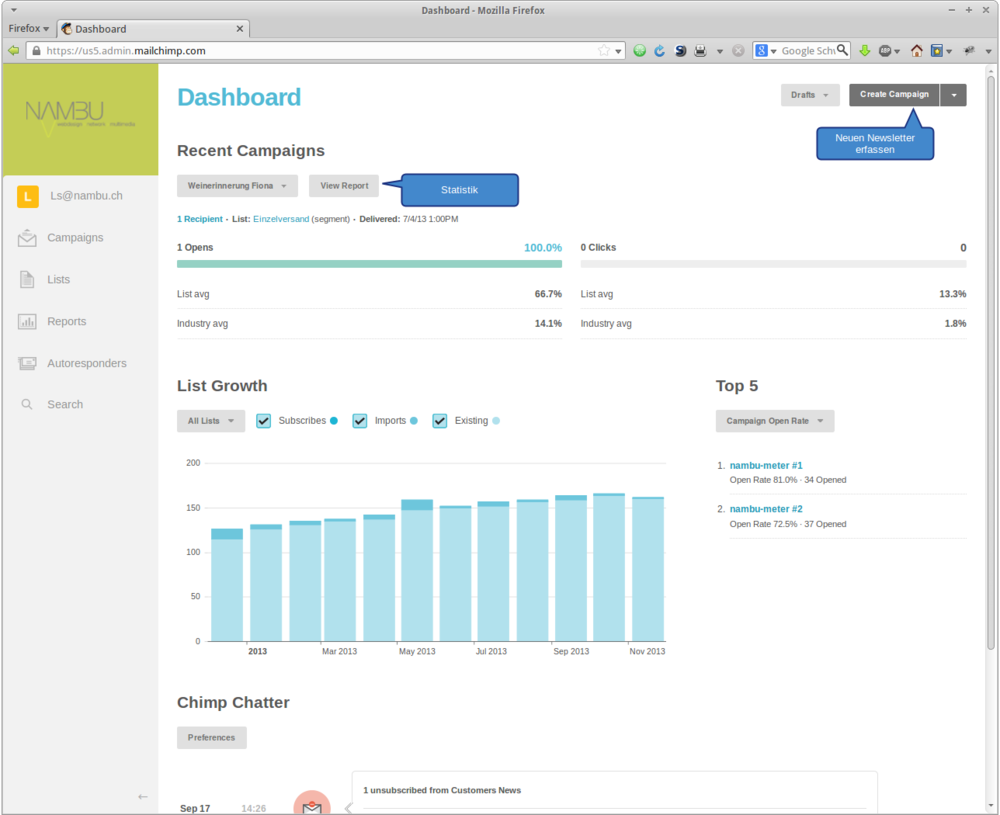Close the Dashboard tab
1000x815 pixels.
[x=240, y=29]
